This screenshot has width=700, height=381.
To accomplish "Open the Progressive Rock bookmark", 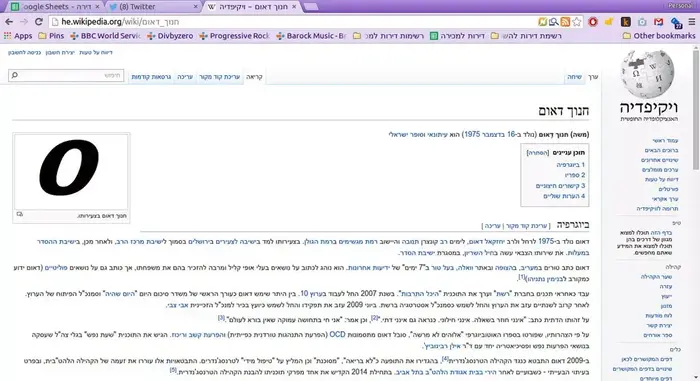I will (235, 36).
